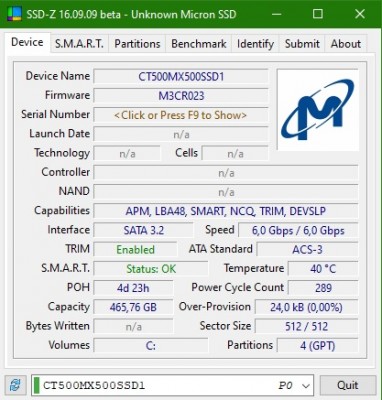Click the Quit button
The image size is (382, 400).
pyautogui.click(x=348, y=385)
